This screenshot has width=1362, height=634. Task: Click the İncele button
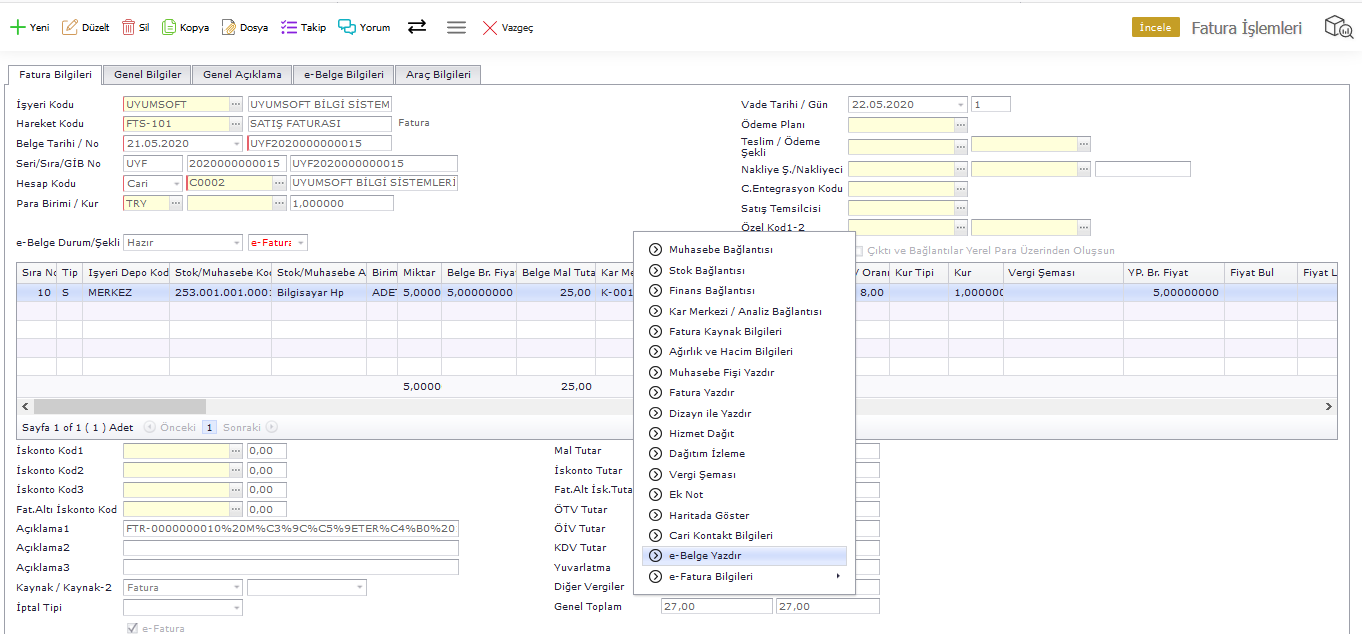click(x=1155, y=27)
